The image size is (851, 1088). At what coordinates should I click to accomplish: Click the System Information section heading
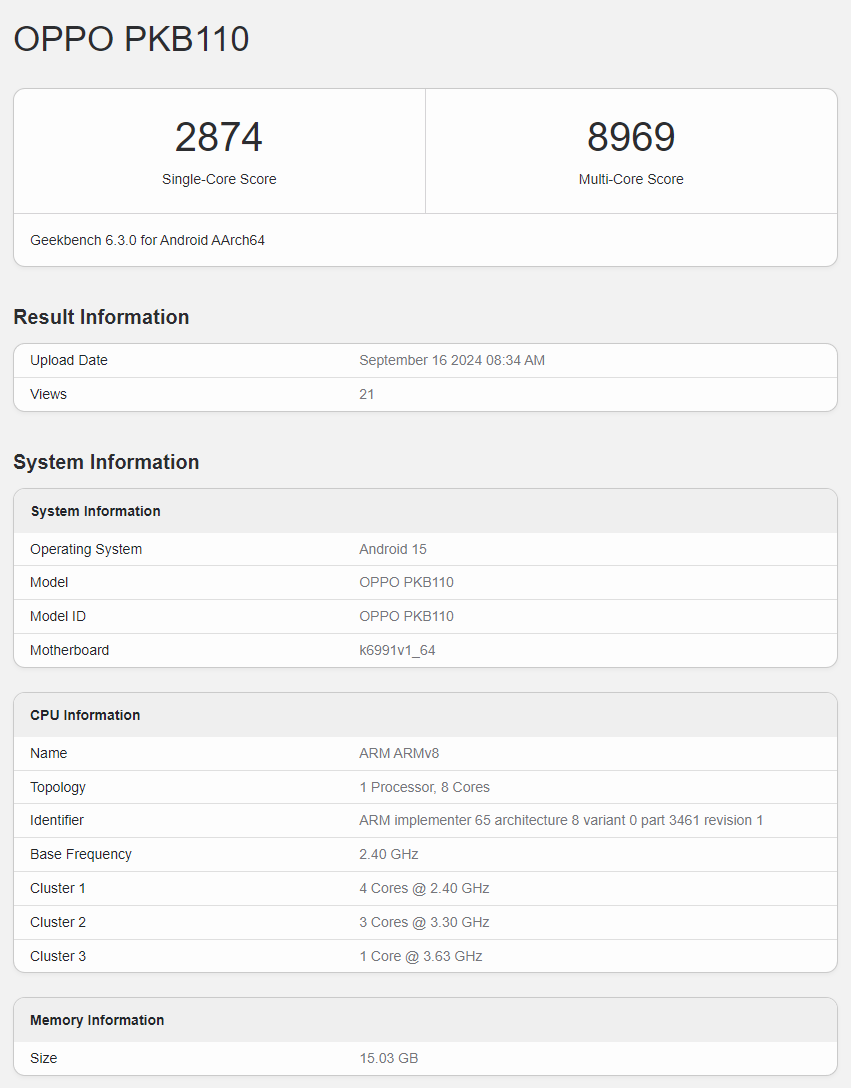pos(106,462)
